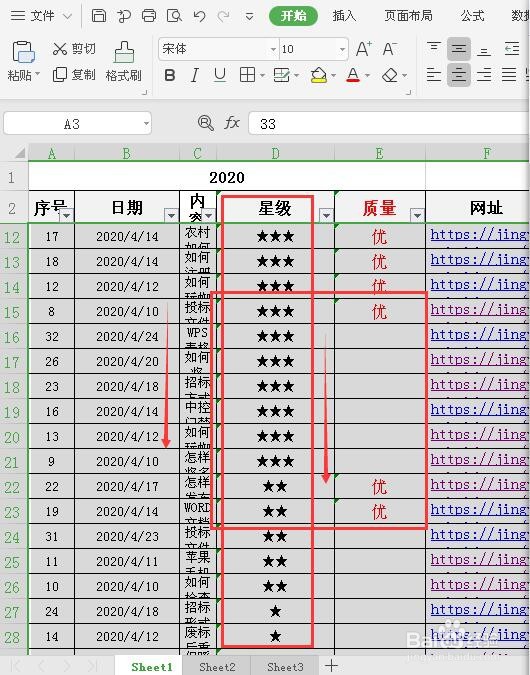Screen dimensions: 530x675
Task: Toggle Bold formatting
Action: (x=170, y=75)
